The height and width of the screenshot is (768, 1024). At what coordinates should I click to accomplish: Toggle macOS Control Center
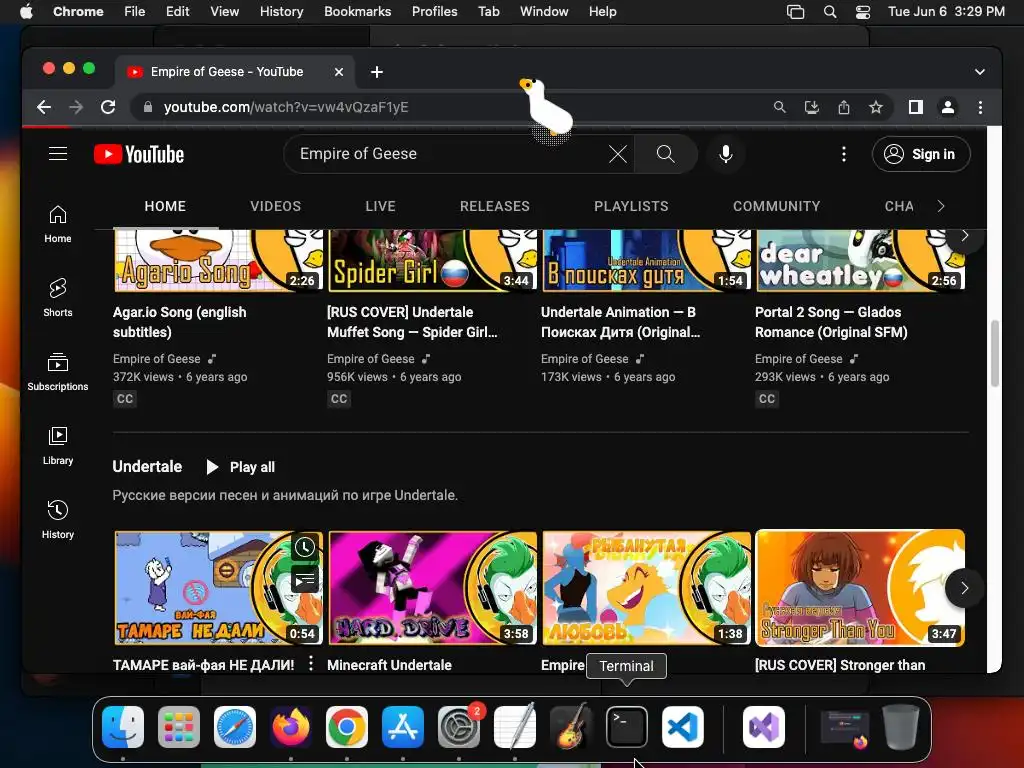863,12
